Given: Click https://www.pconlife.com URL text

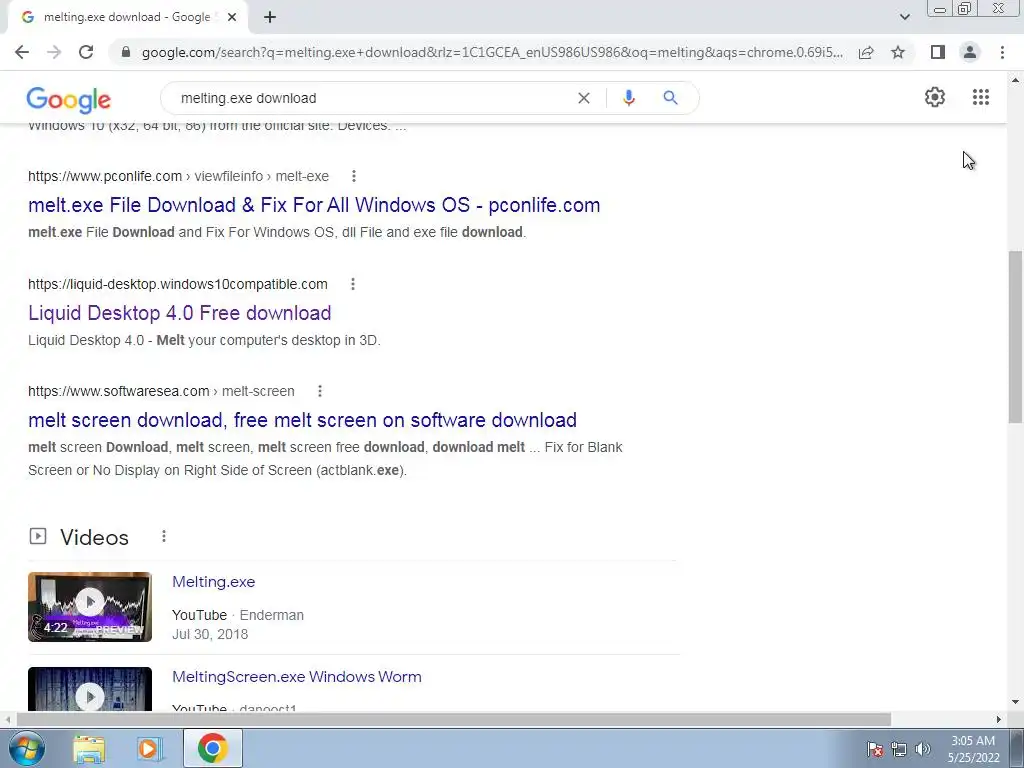Looking at the screenshot, I should click(x=104, y=176).
